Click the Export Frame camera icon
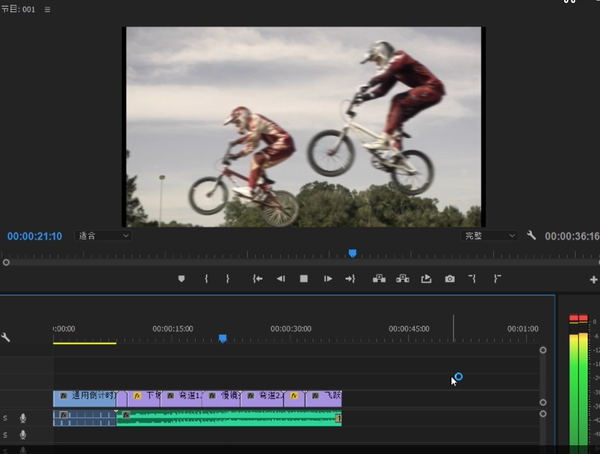The image size is (600, 454). 449,279
